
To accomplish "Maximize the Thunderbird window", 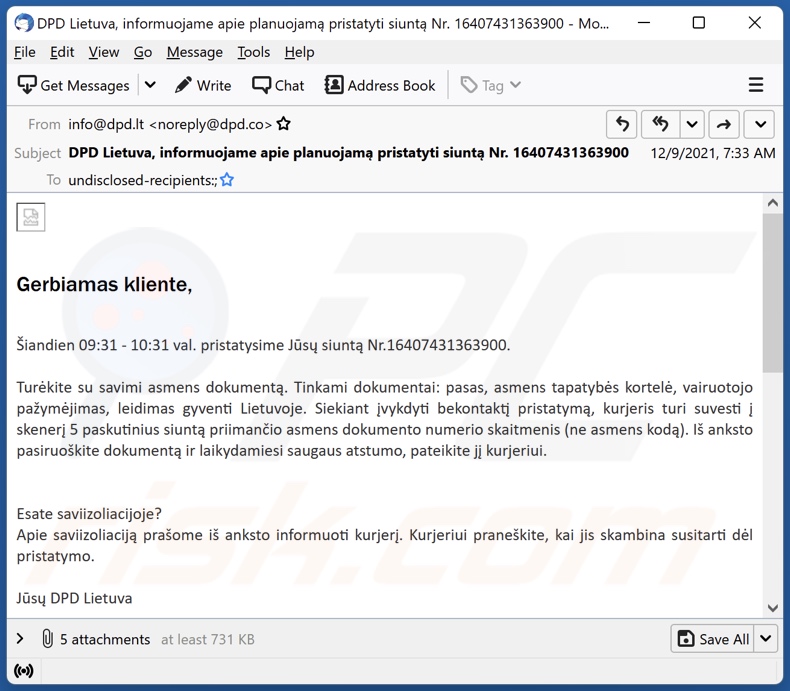I will pos(699,23).
